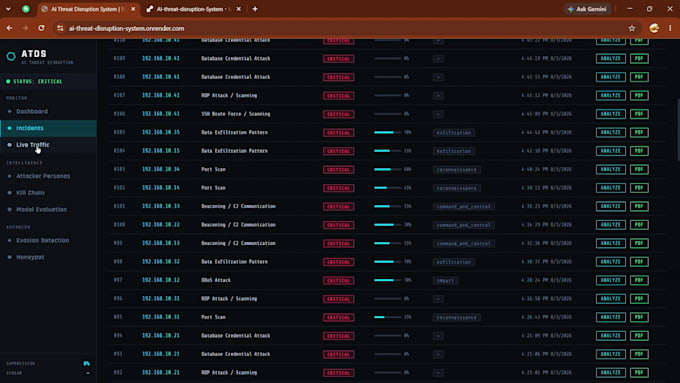Click command_and_control tag in 192.168.10.33 row

click(x=464, y=206)
